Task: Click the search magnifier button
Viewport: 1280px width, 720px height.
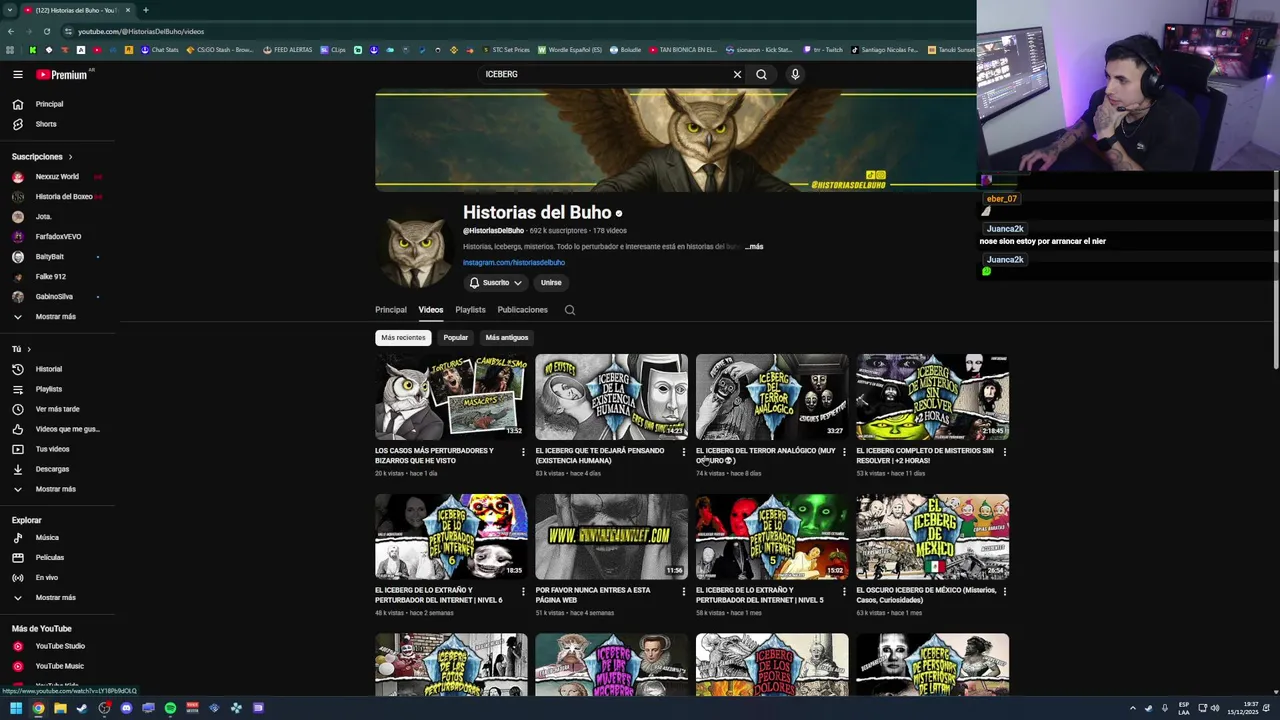Action: (761, 74)
